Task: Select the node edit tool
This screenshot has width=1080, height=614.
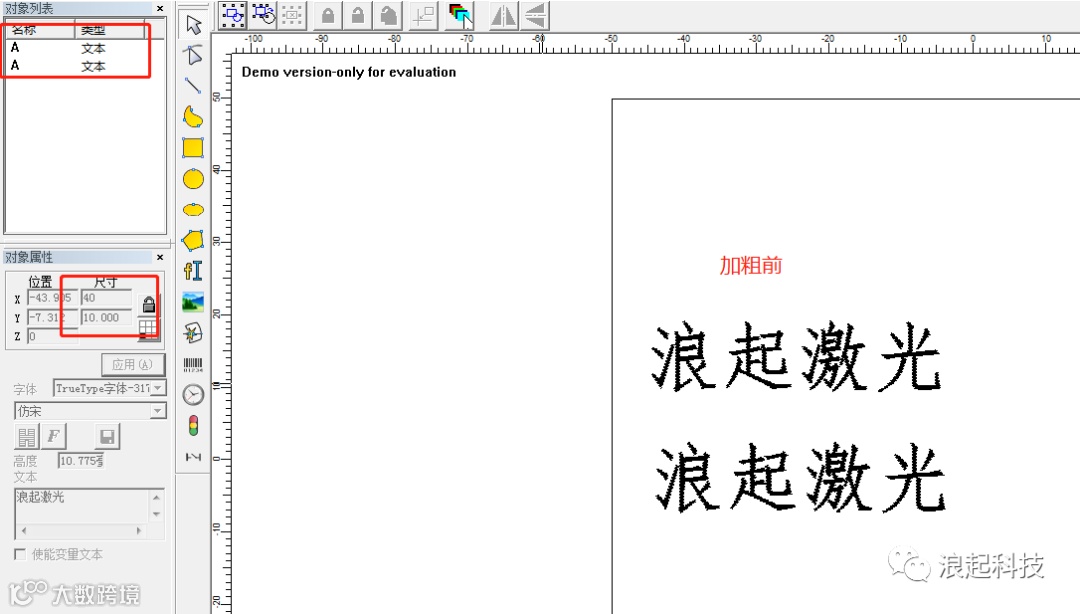Action: (x=194, y=55)
